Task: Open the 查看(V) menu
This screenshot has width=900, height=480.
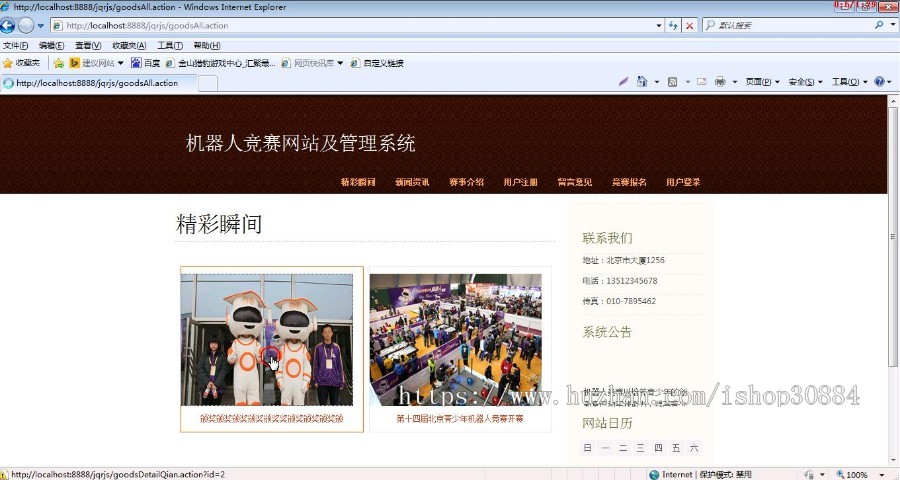Action: pyautogui.click(x=88, y=45)
